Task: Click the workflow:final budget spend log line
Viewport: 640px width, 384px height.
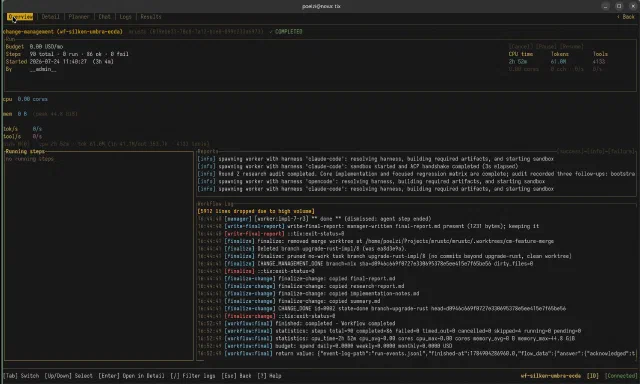Action: (325, 346)
